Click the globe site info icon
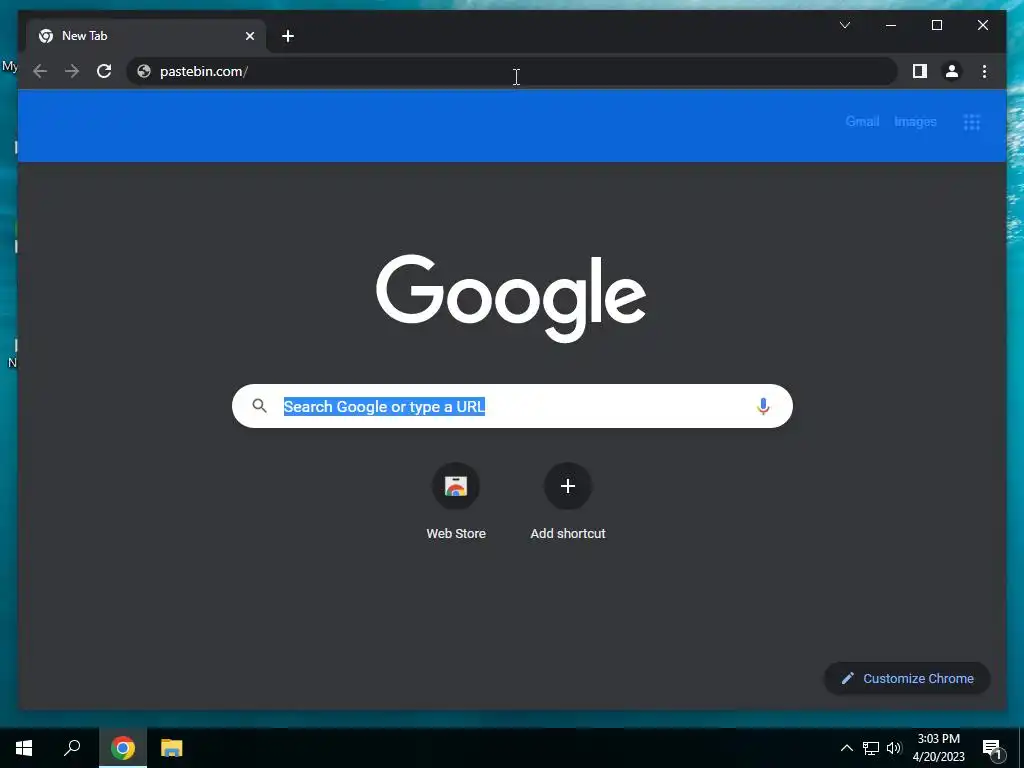This screenshot has height=768, width=1024. click(x=144, y=71)
